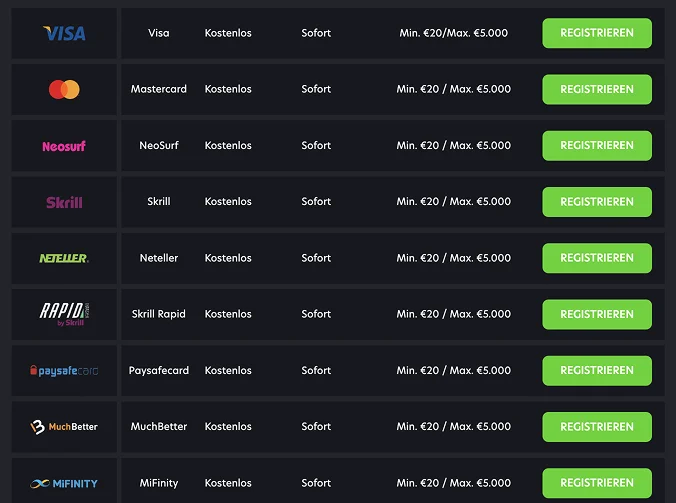Click the Visa logo

click(x=64, y=33)
